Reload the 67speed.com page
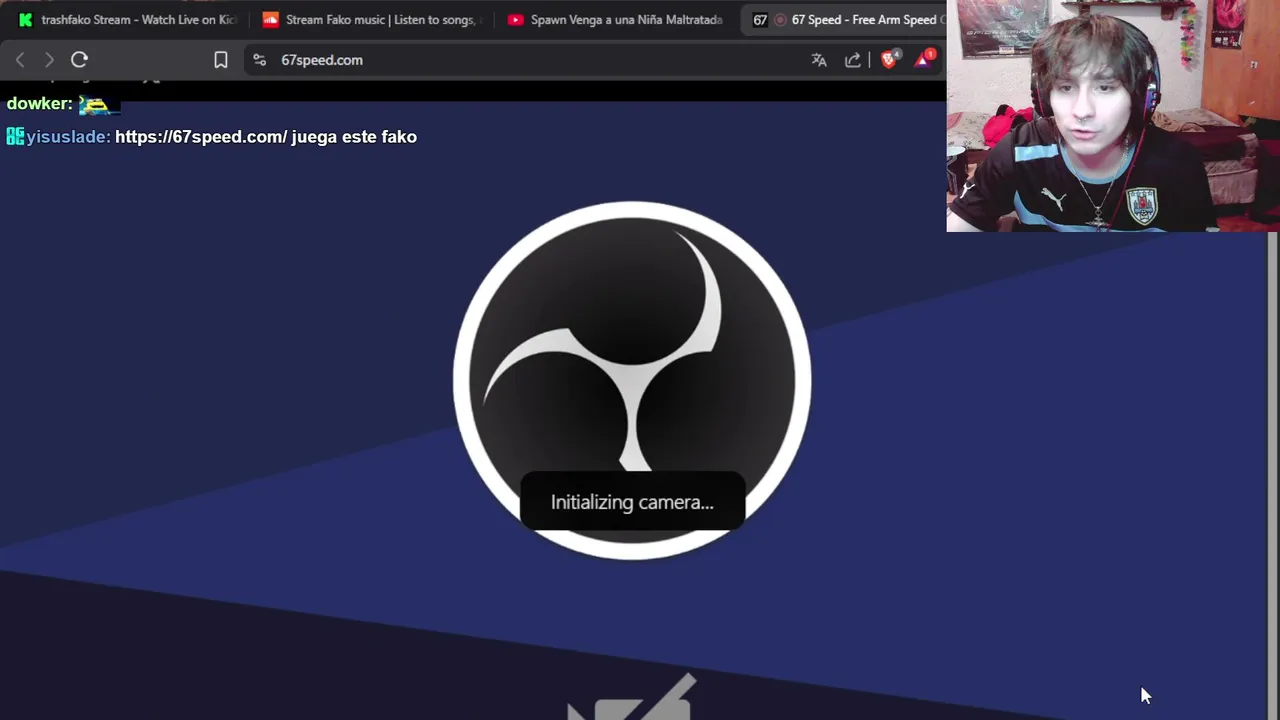Image resolution: width=1280 pixels, height=720 pixels. [x=80, y=60]
